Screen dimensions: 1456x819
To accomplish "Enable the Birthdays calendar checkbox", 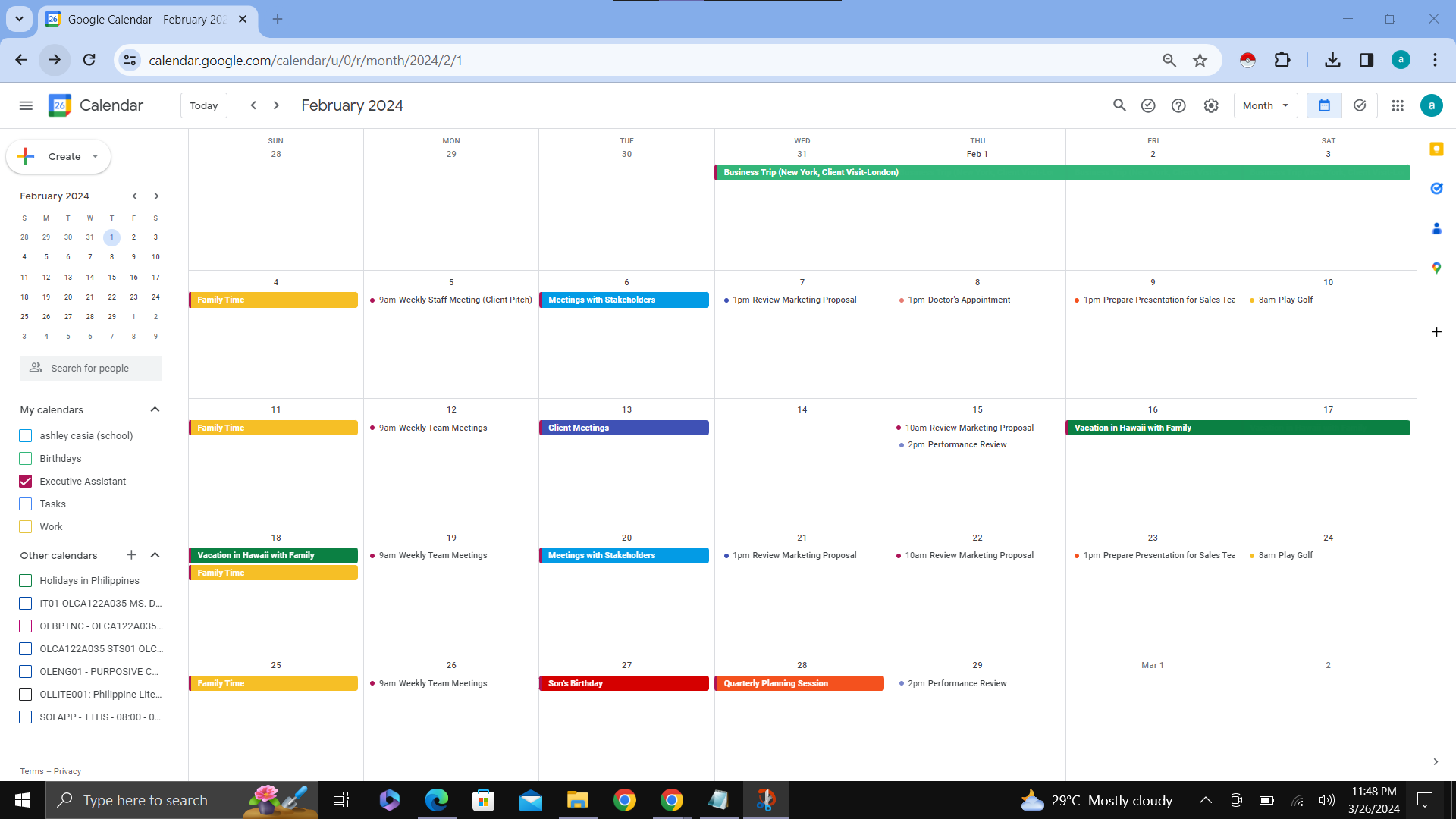I will pyautogui.click(x=26, y=458).
